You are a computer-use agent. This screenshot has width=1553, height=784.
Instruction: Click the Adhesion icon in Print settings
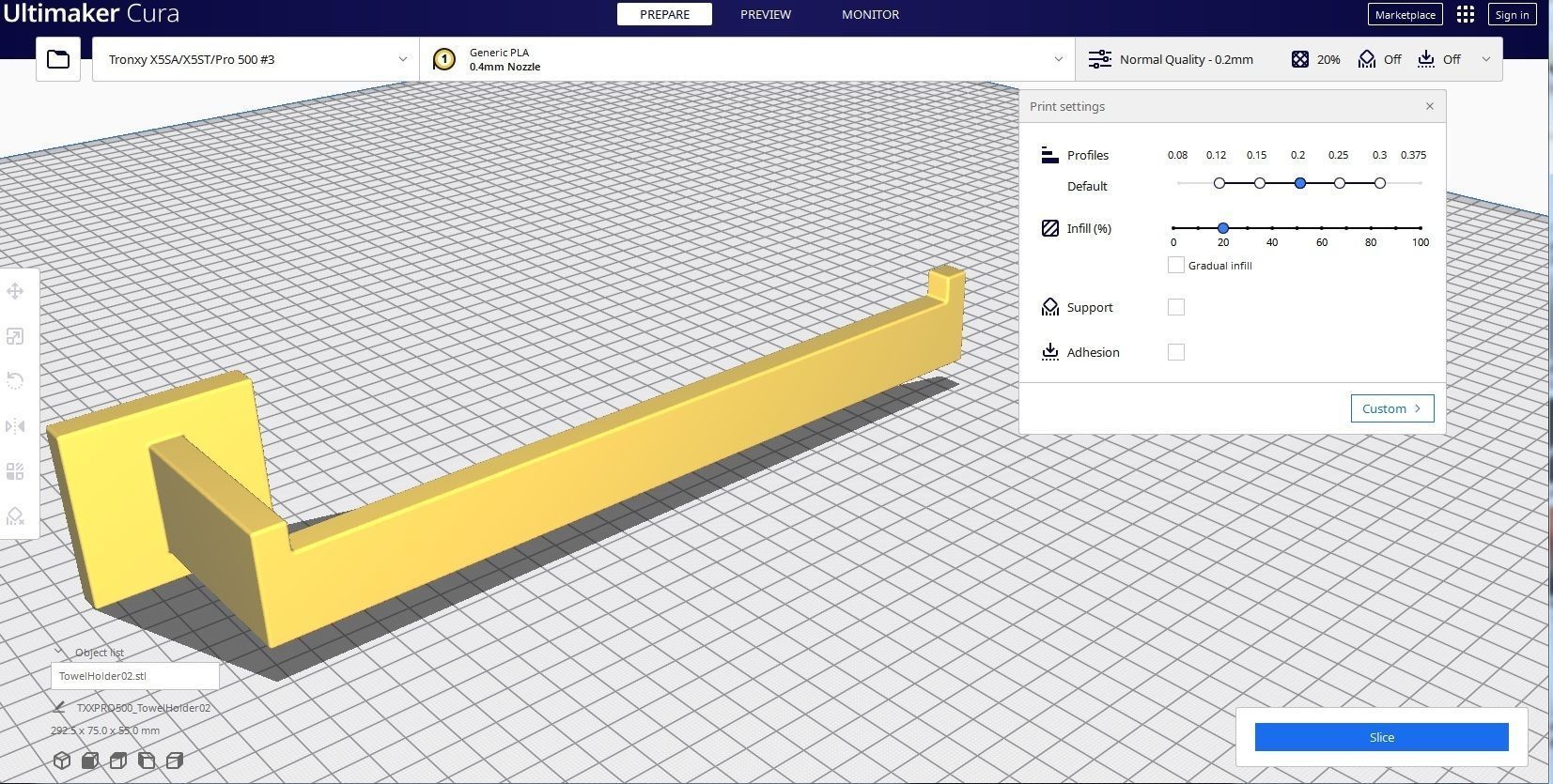tap(1050, 352)
